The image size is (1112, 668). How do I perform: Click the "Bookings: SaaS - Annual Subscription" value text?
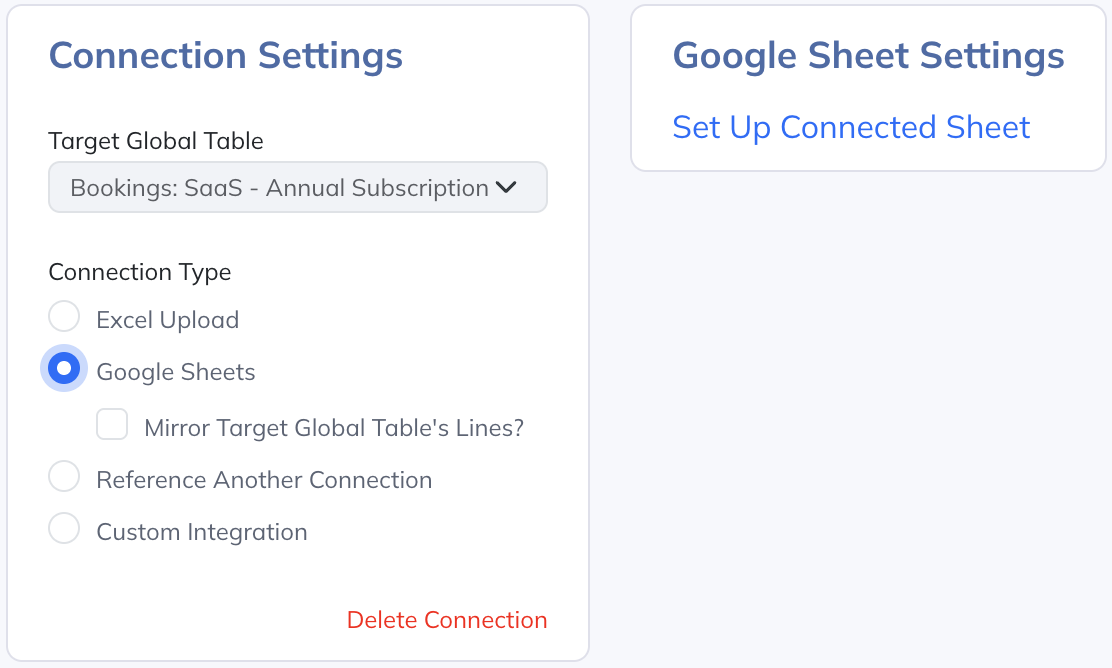click(279, 188)
